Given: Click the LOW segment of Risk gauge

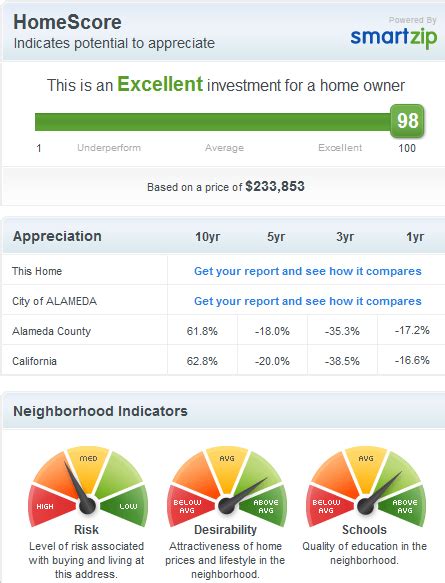Looking at the screenshot, I should point(126,506).
